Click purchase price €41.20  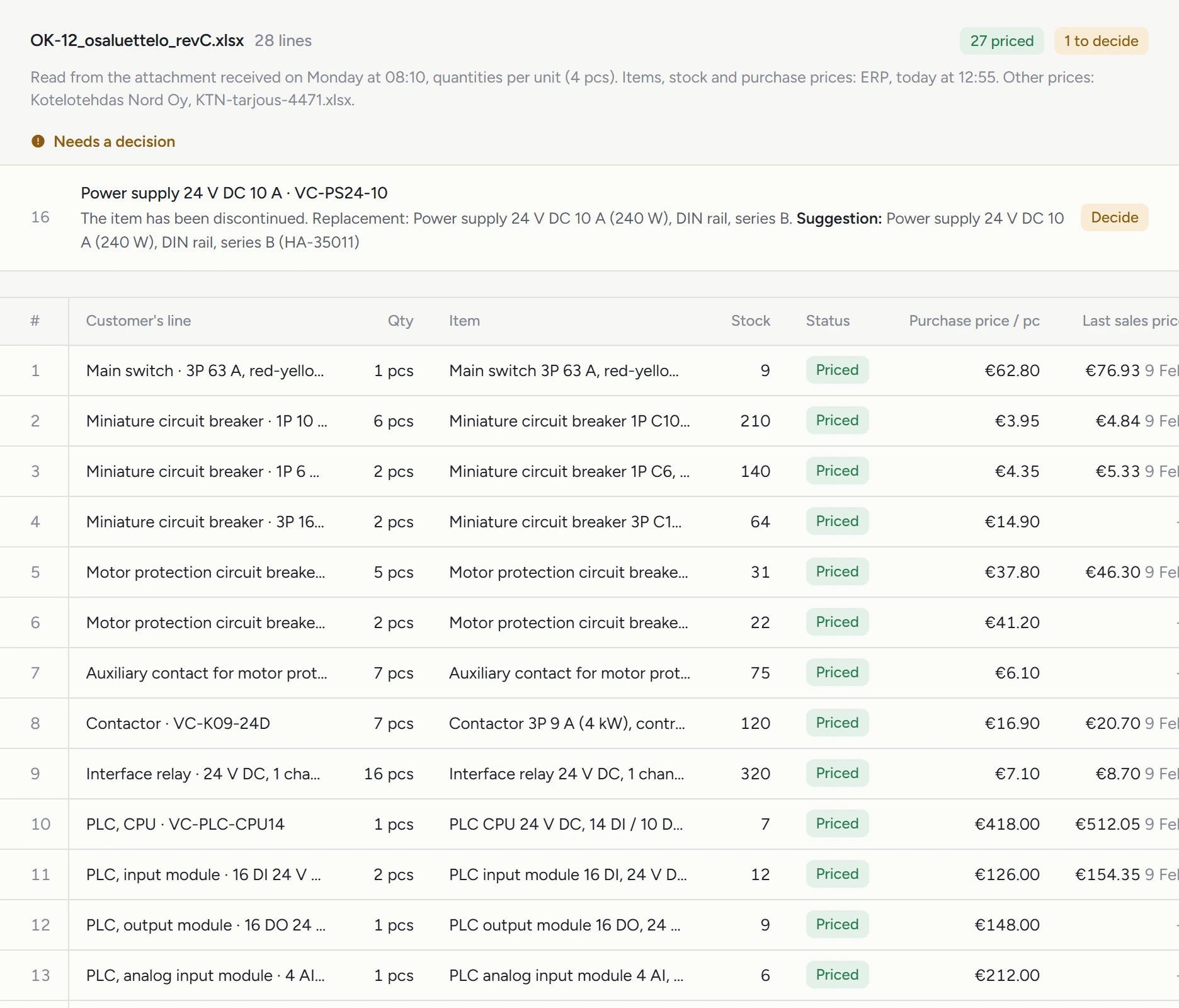(1011, 622)
